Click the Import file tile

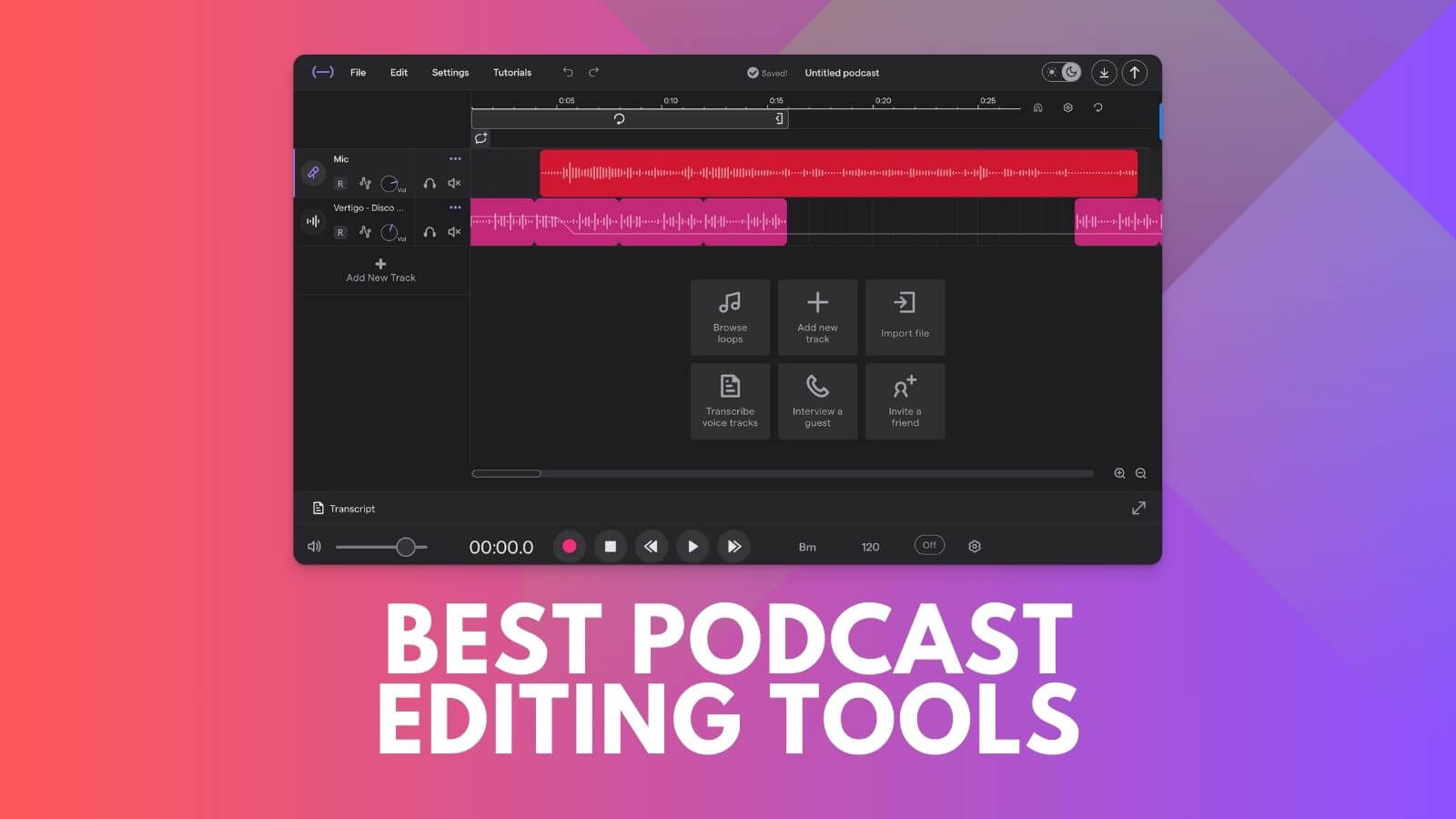pos(905,317)
